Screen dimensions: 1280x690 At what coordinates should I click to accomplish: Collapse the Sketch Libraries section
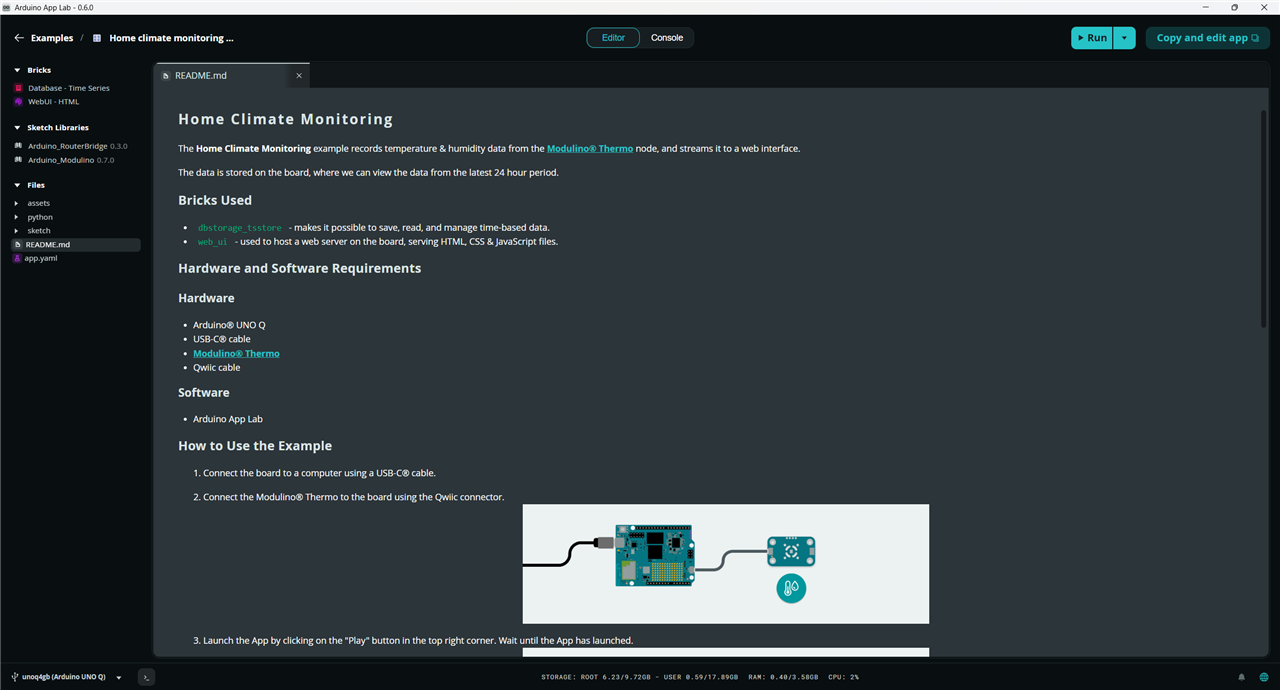click(x=17, y=128)
